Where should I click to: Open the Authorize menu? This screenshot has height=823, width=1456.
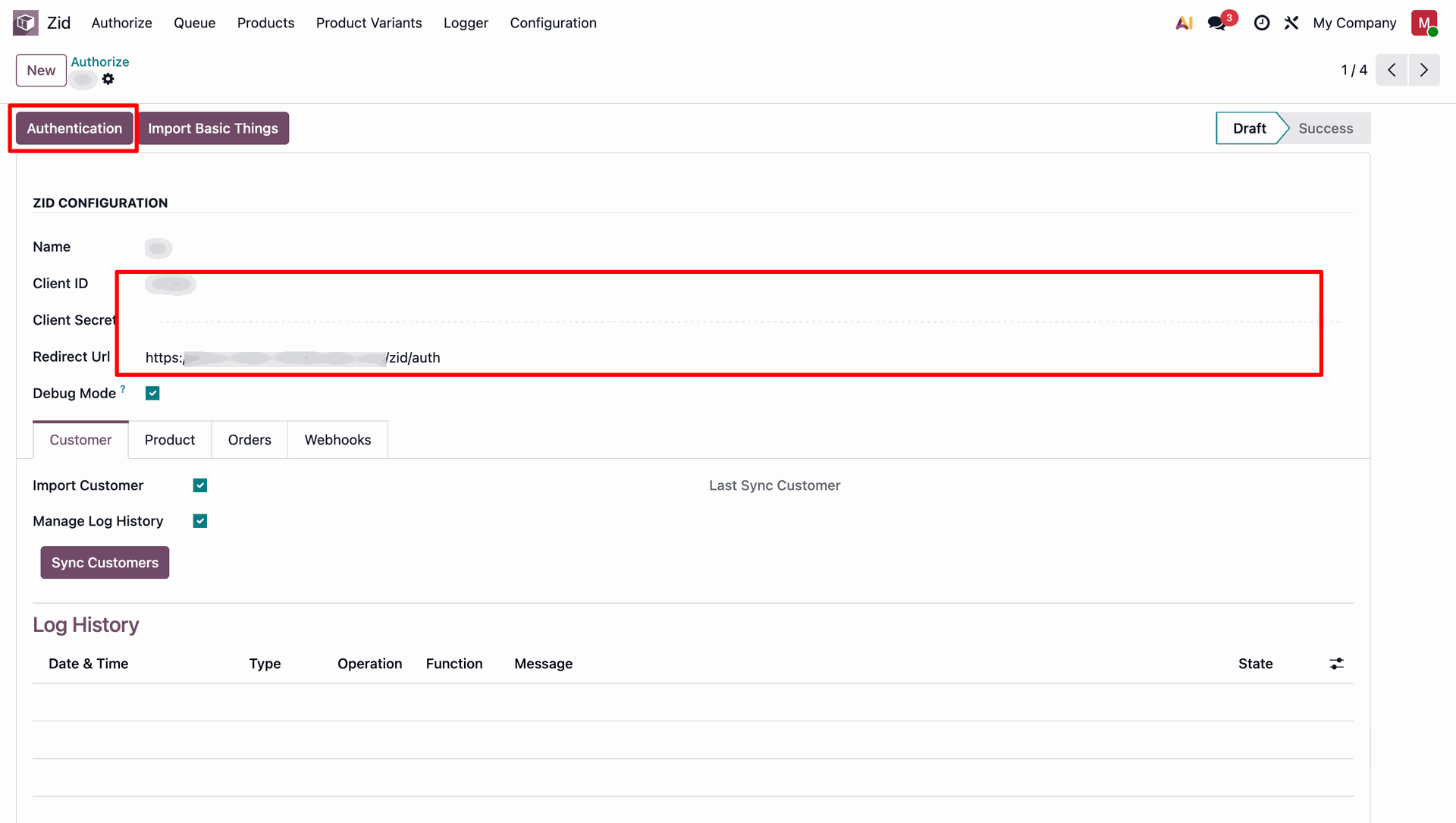click(121, 23)
